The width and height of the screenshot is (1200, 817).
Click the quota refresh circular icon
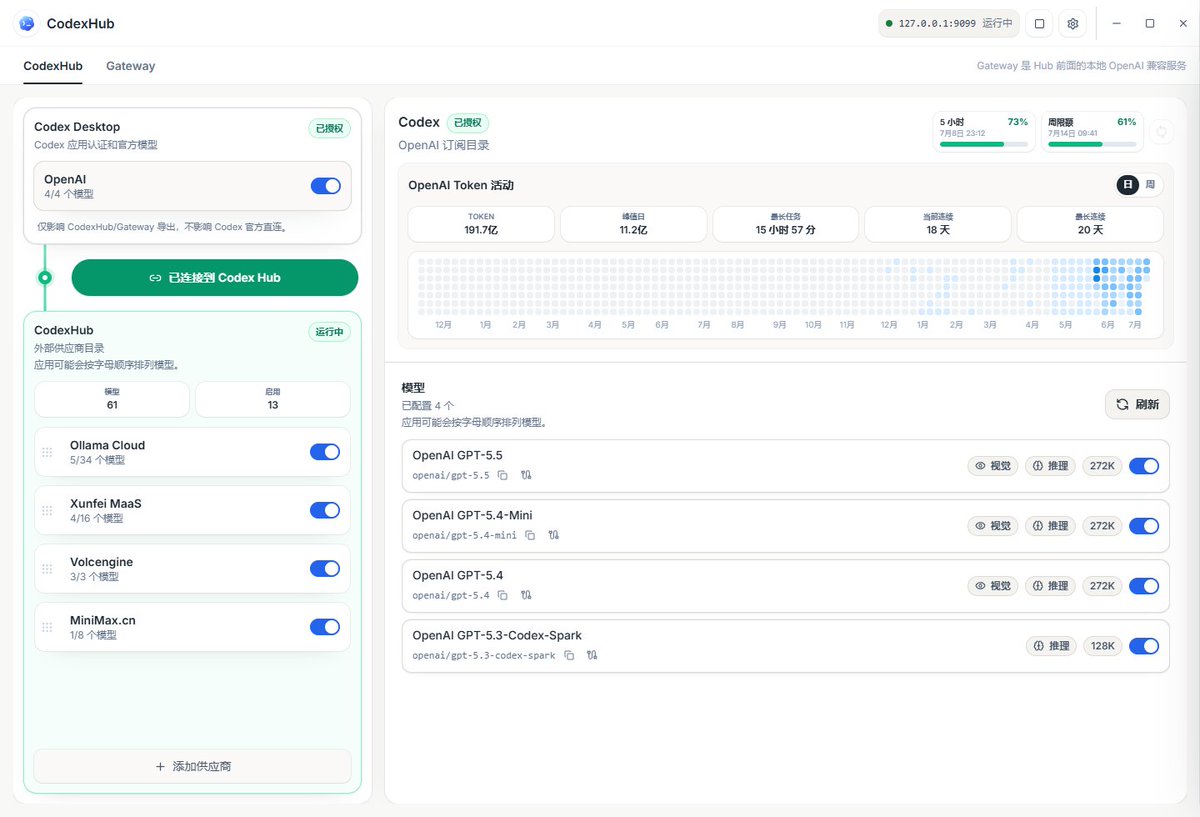coord(1161,131)
